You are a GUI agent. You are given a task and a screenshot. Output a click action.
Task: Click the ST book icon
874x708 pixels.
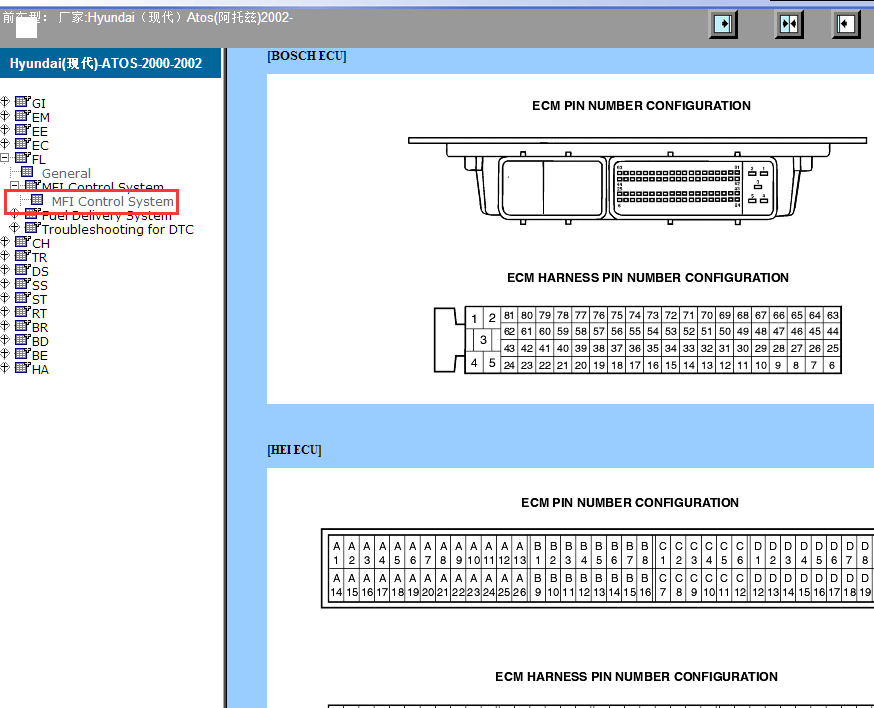click(22, 297)
